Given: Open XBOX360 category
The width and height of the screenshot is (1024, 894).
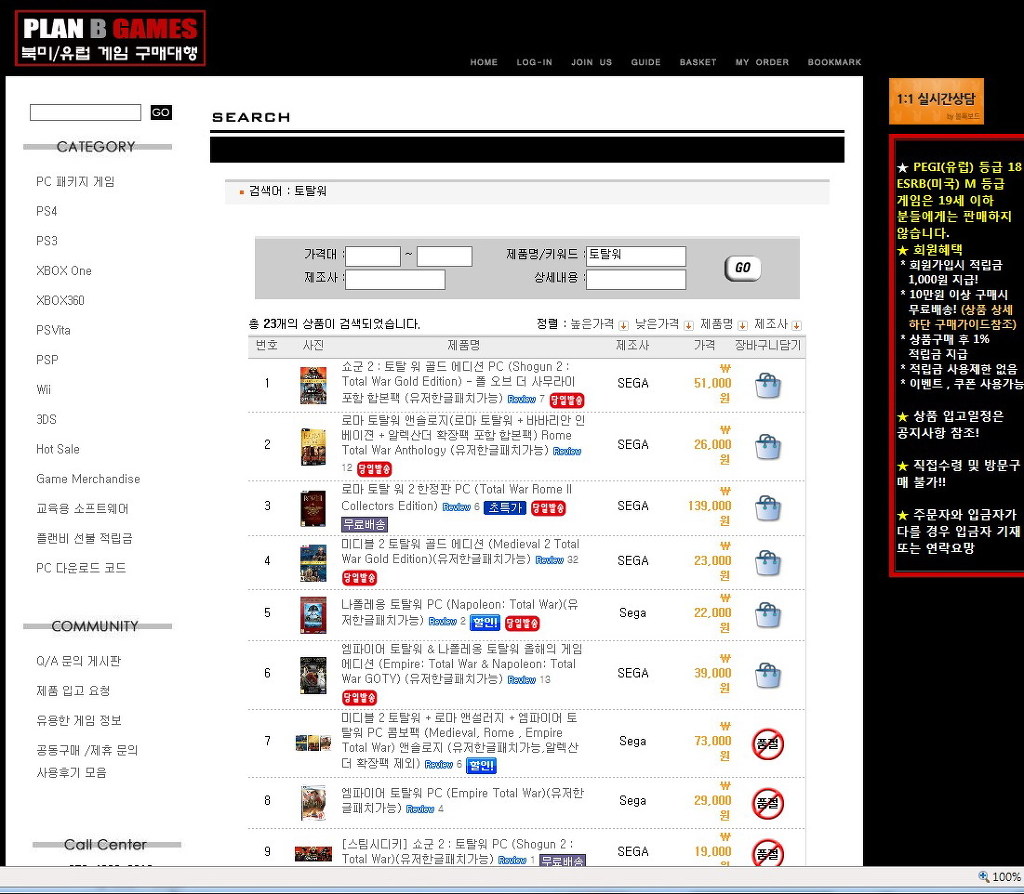Looking at the screenshot, I should (x=60, y=300).
